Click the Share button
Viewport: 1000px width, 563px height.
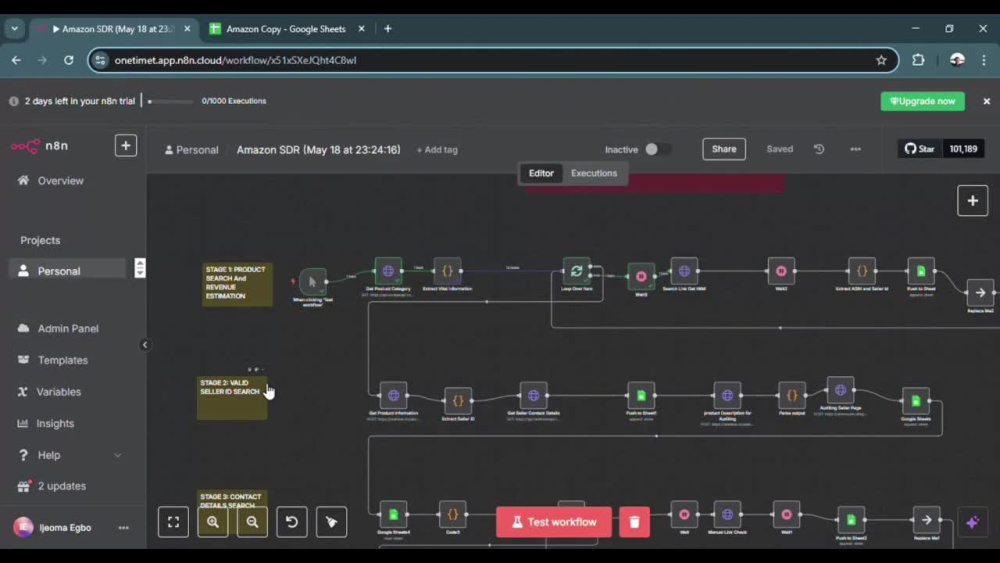coord(724,149)
